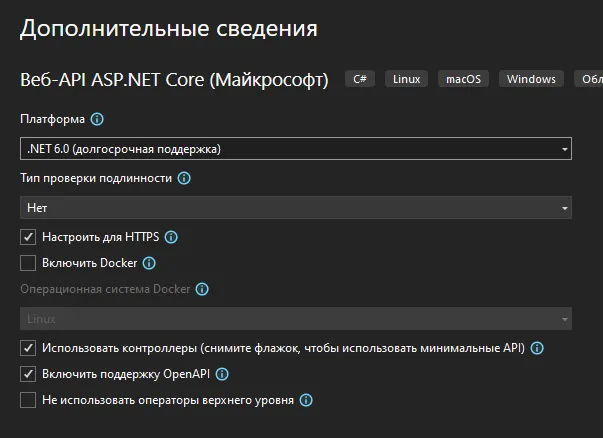603x438 pixels.
Task: Open authentication type dropdown showing Нет
Action: click(296, 208)
